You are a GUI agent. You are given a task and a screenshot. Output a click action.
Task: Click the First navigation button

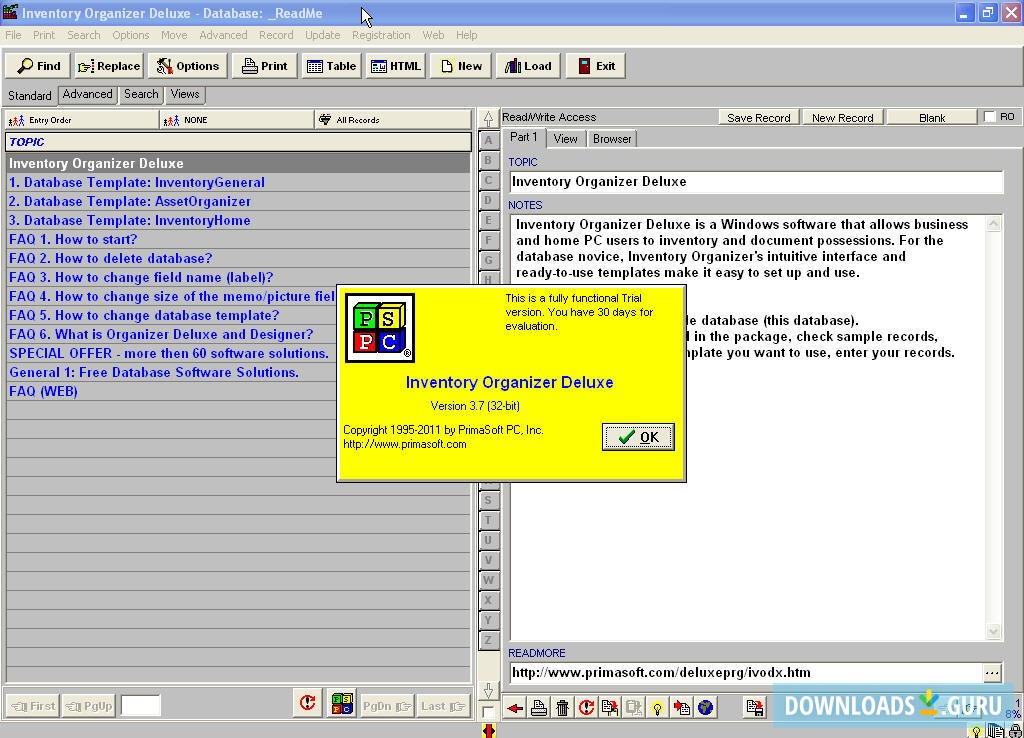point(33,706)
